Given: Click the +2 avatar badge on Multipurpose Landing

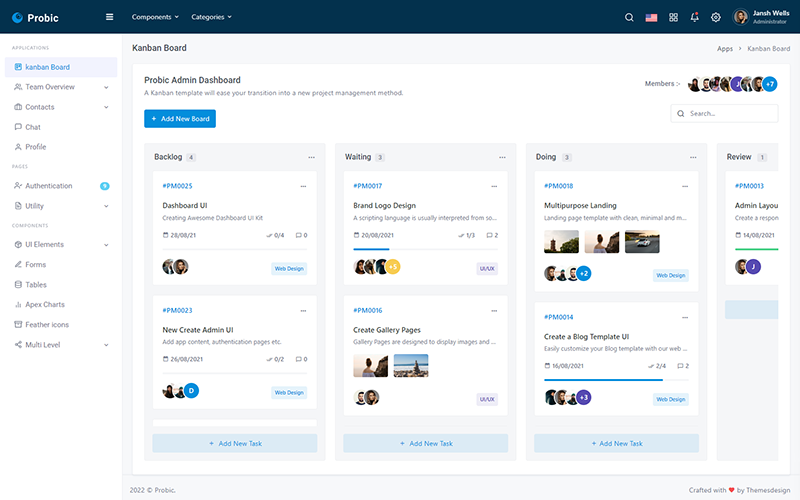Looking at the screenshot, I should click(584, 273).
